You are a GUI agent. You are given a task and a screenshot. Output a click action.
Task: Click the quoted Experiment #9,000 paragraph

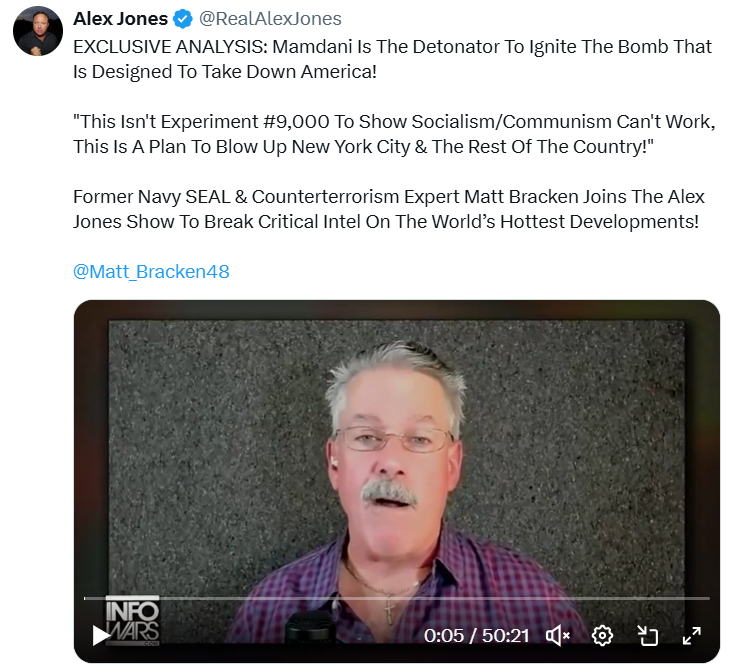pos(394,134)
